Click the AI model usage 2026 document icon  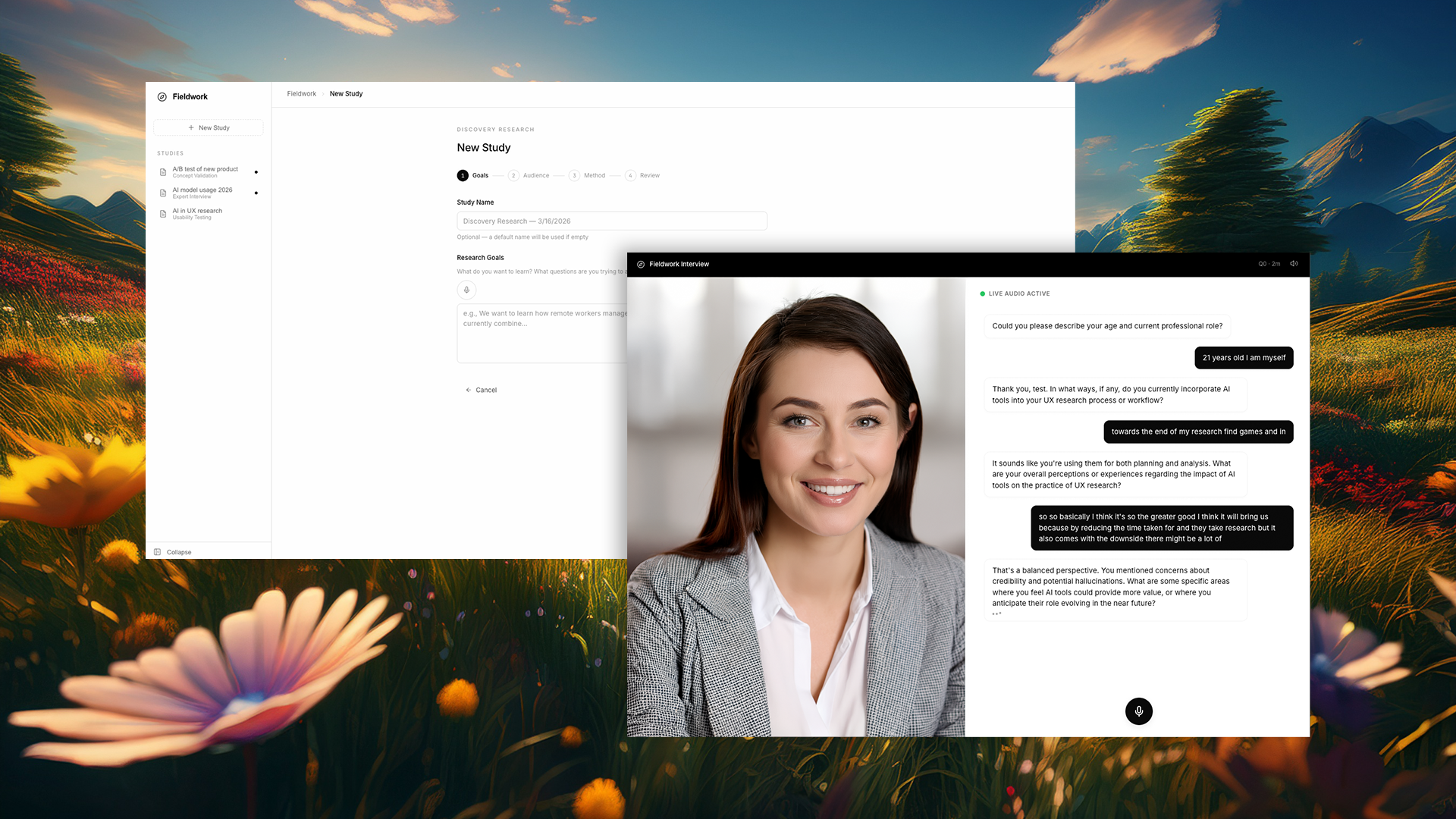tap(163, 193)
